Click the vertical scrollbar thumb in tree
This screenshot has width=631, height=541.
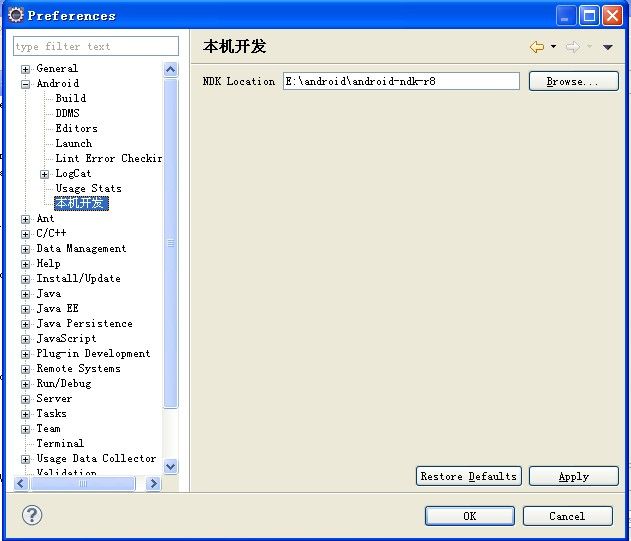(x=171, y=243)
